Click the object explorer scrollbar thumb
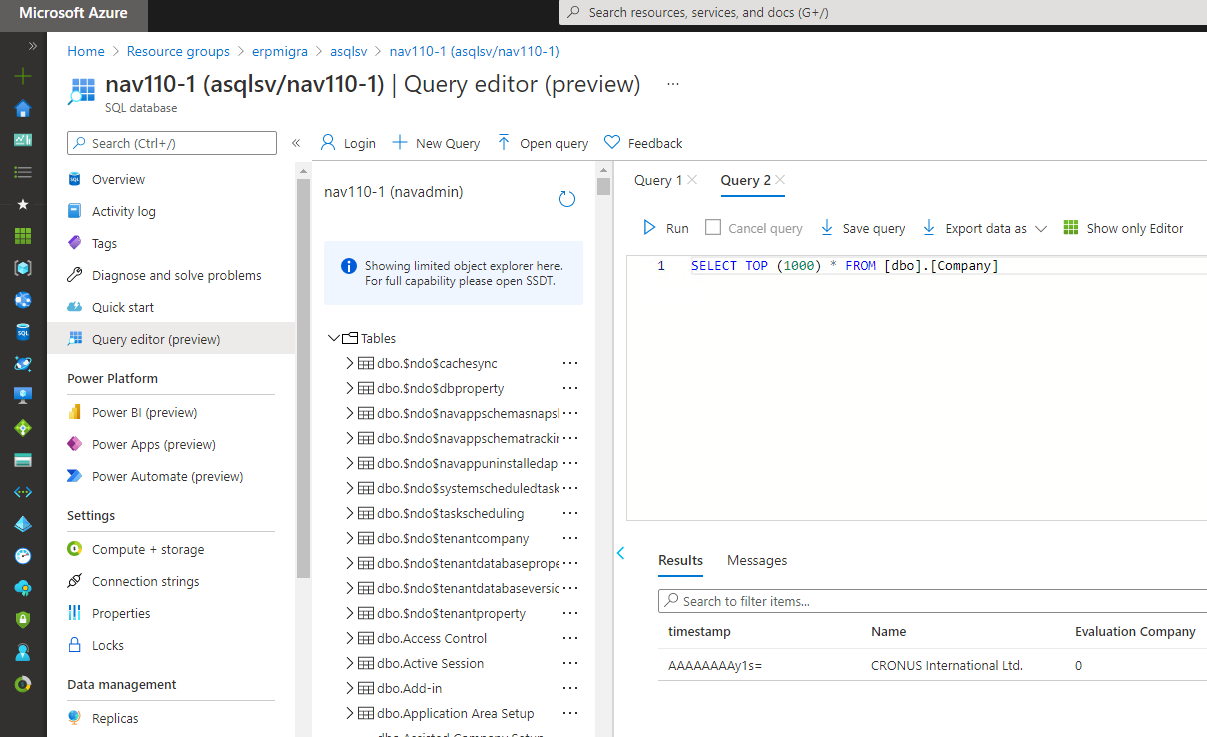Viewport: 1207px width, 737px height. tap(603, 186)
